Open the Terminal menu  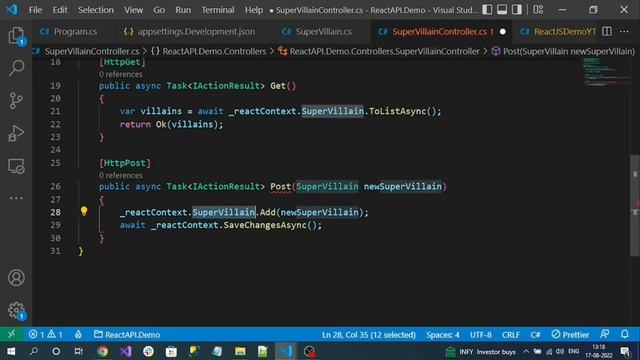pyautogui.click(x=218, y=10)
